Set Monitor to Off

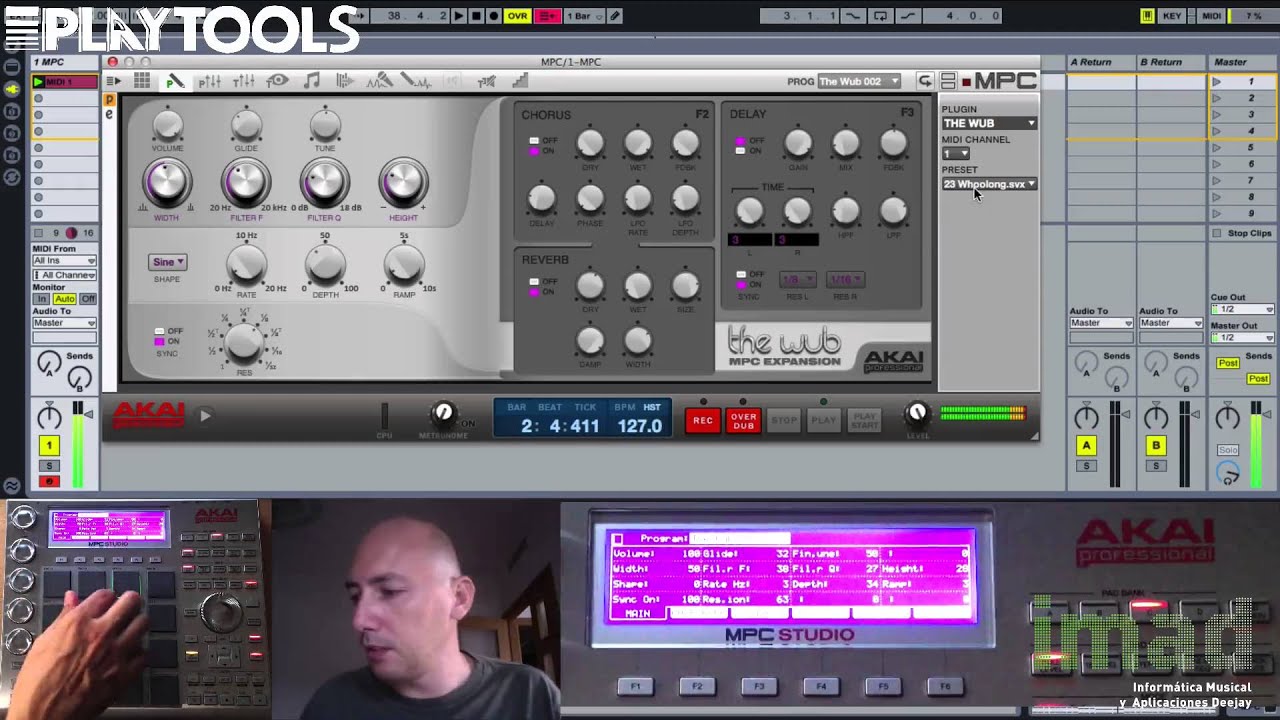[88, 299]
